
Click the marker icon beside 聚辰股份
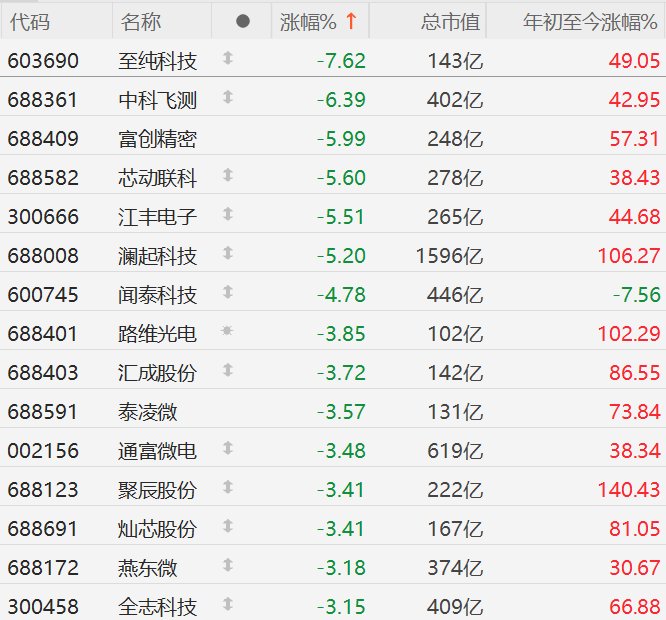point(228,488)
